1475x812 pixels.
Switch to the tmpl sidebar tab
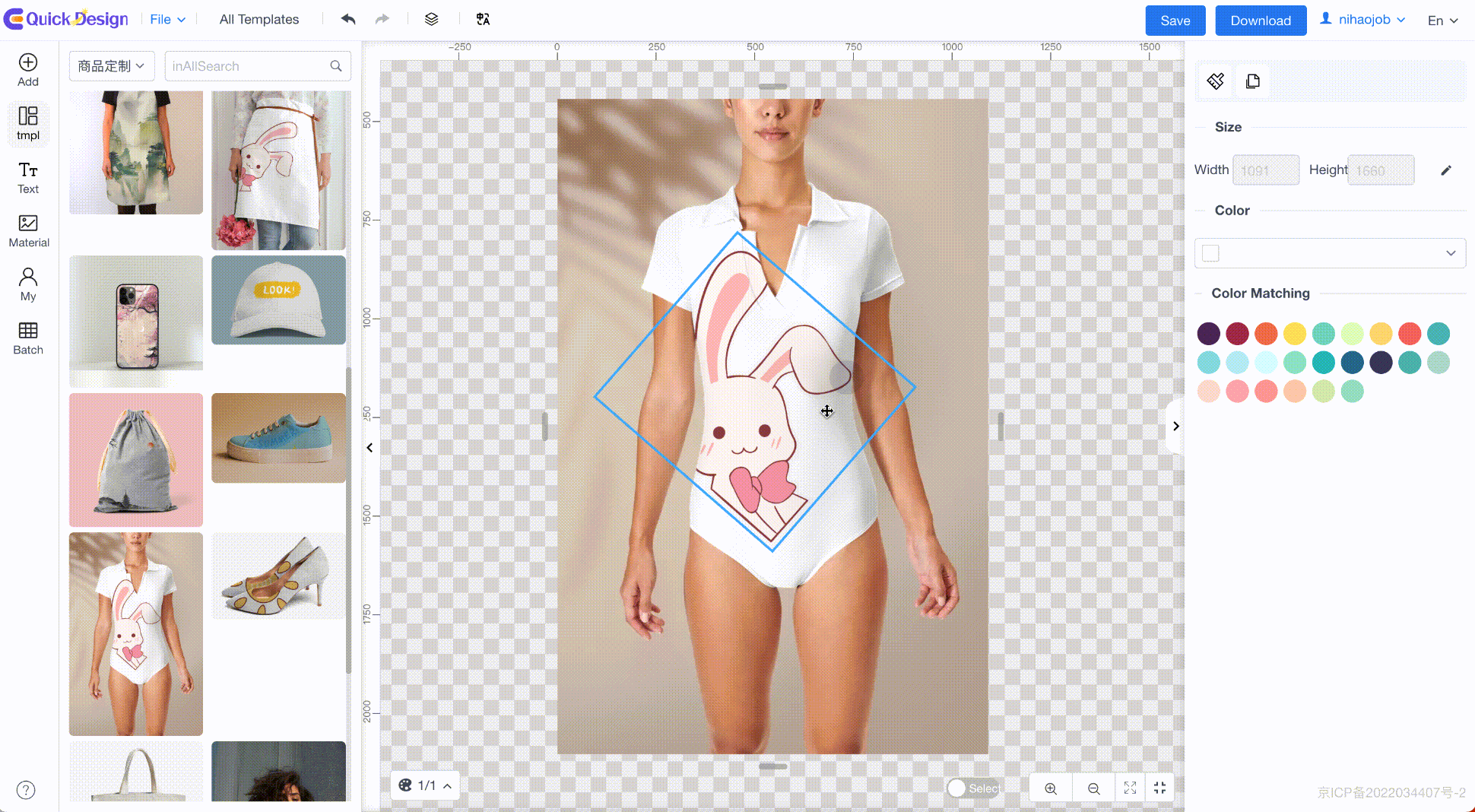(28, 123)
